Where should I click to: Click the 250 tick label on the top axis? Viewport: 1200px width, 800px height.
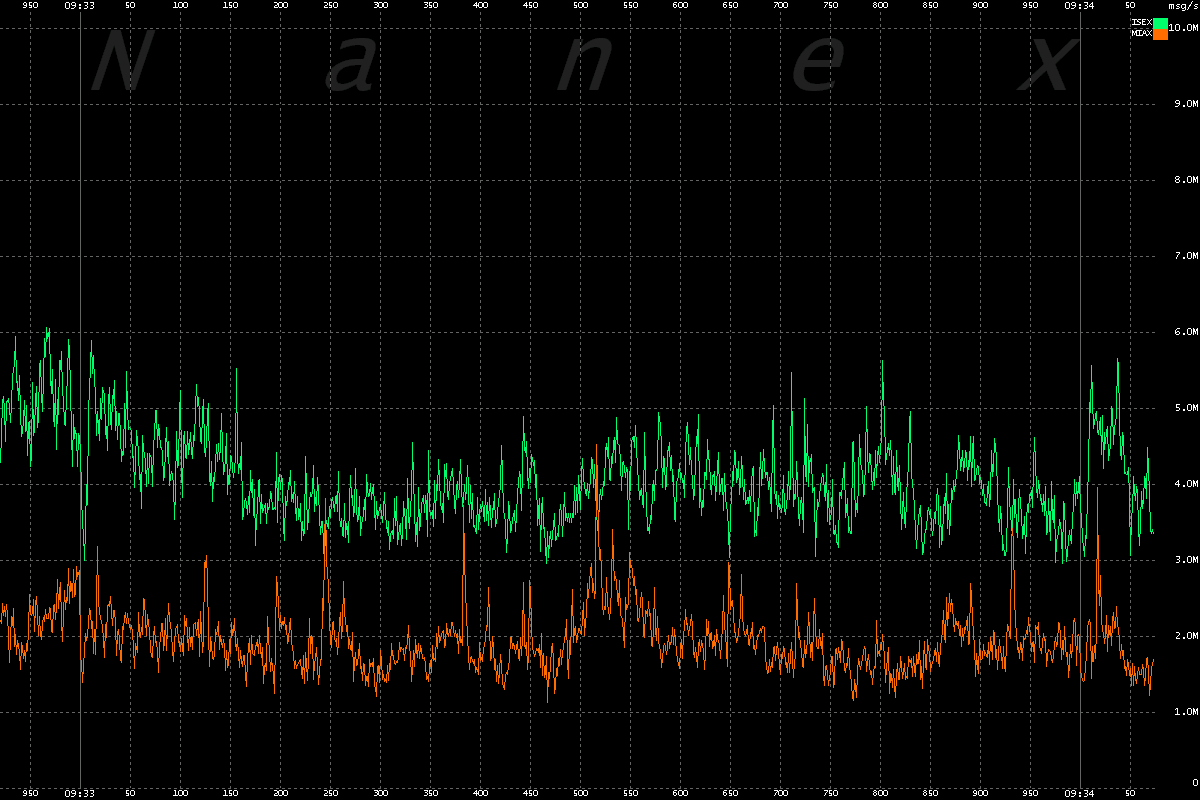[x=330, y=6]
